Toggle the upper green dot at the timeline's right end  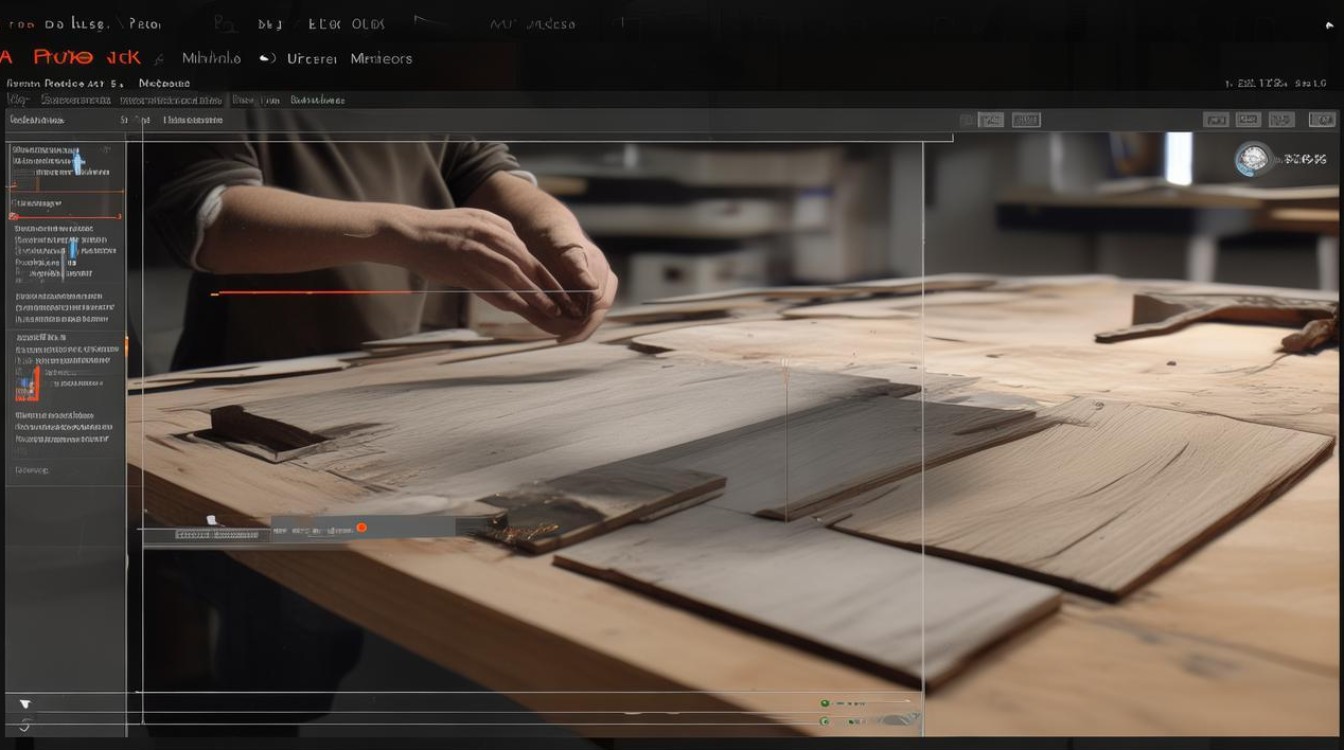point(825,704)
